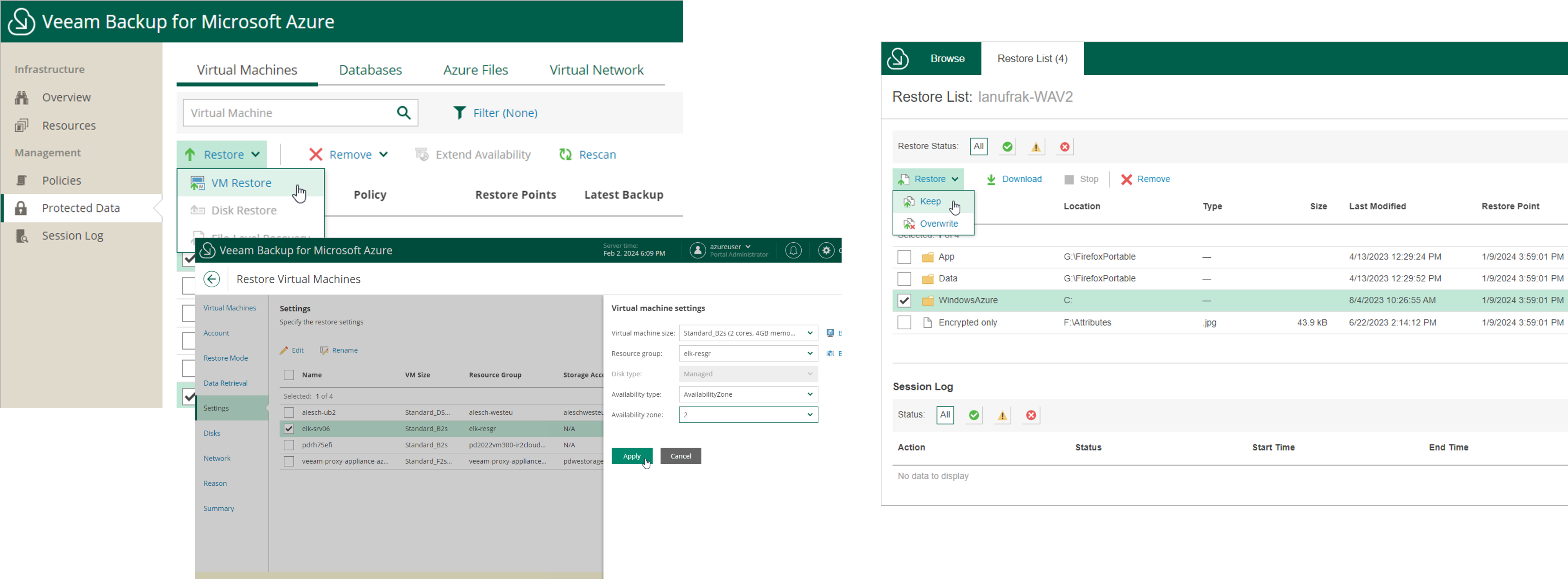Image resolution: width=1568 pixels, height=579 pixels.
Task: Open the notifications bell icon
Action: click(x=793, y=250)
